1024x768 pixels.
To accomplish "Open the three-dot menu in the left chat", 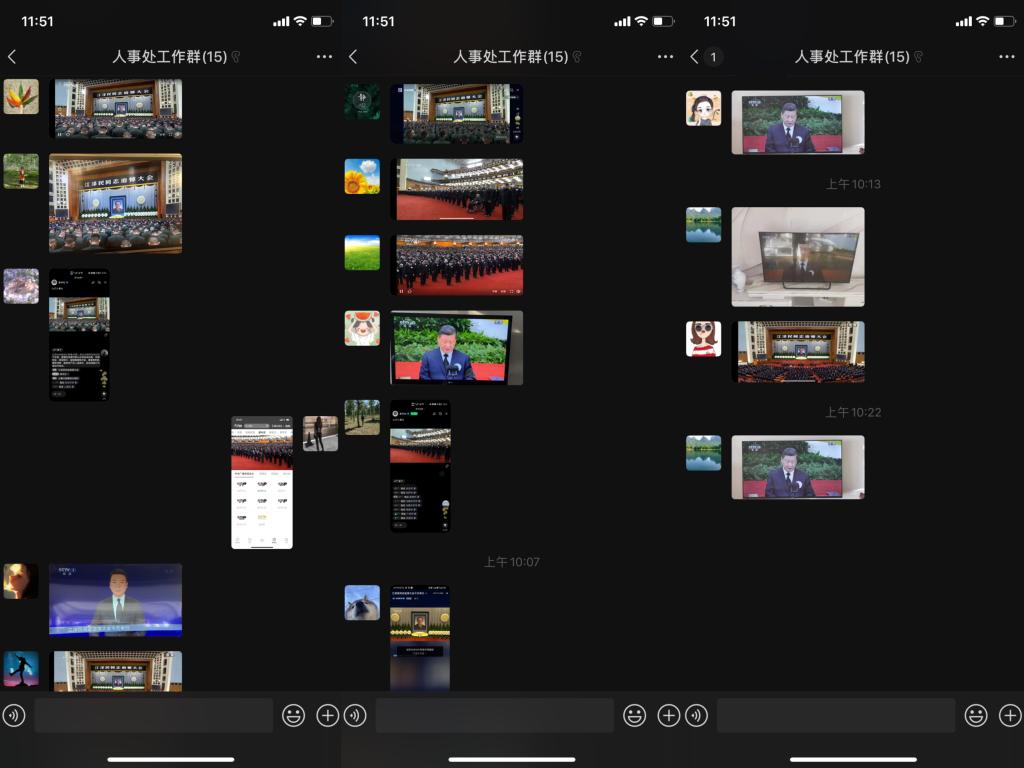I will point(324,57).
